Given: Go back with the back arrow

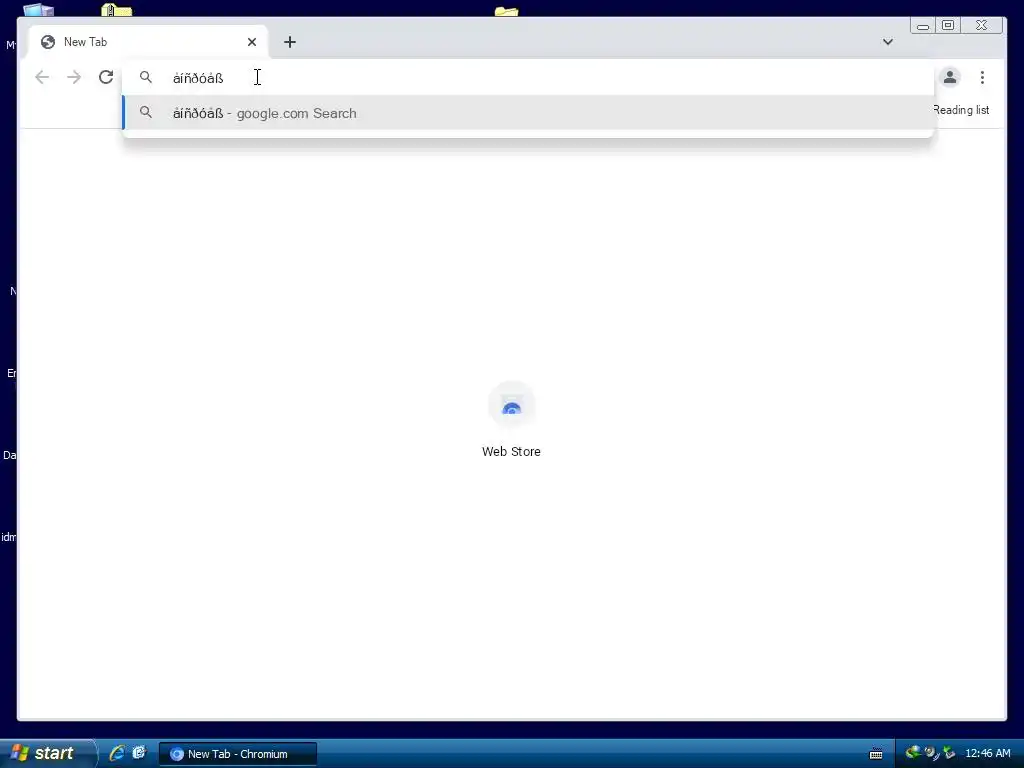Looking at the screenshot, I should pos(42,77).
